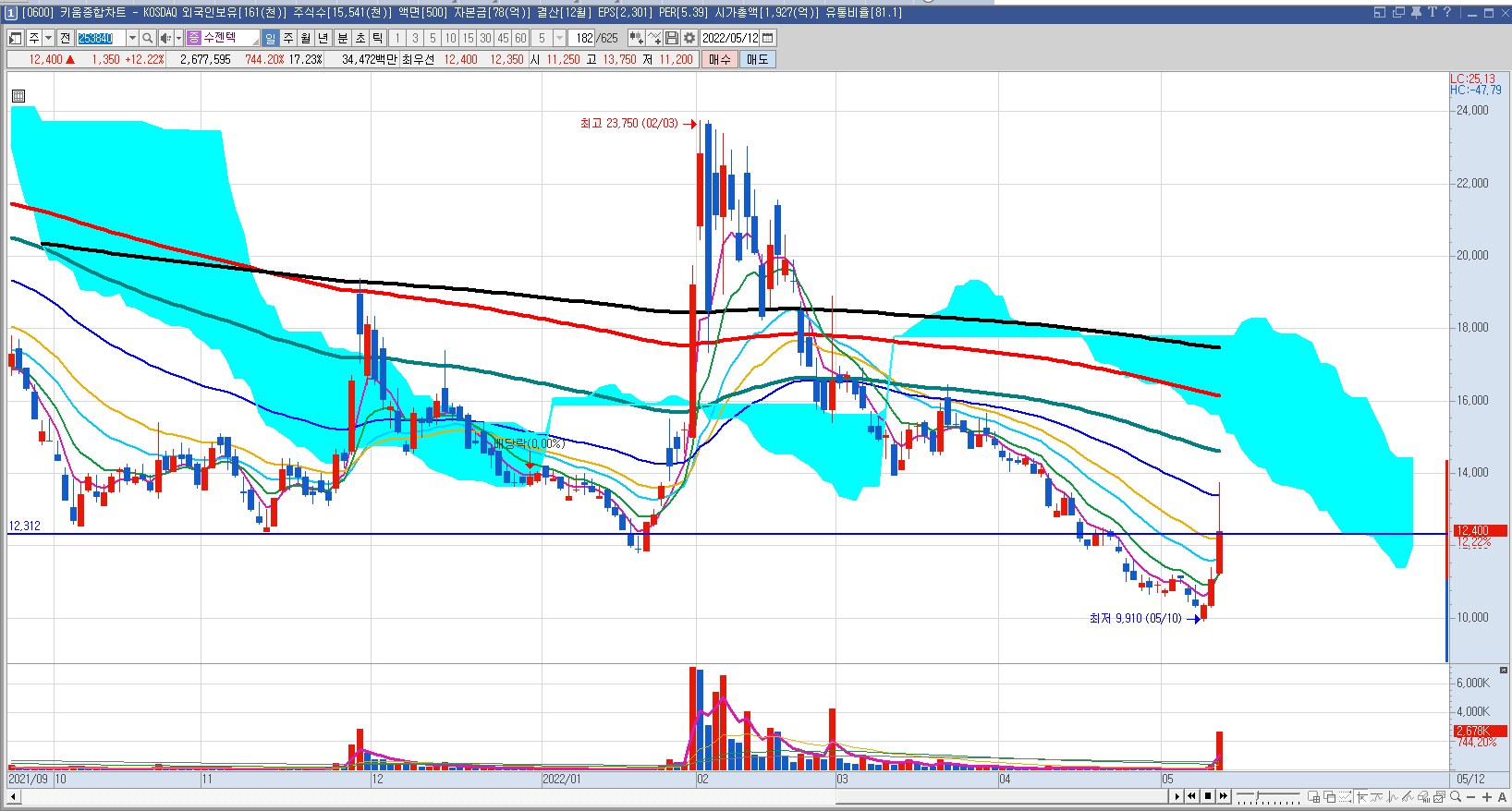Click the duplicate window icon in title bar
The width and height of the screenshot is (1512, 811).
pos(1398,12)
